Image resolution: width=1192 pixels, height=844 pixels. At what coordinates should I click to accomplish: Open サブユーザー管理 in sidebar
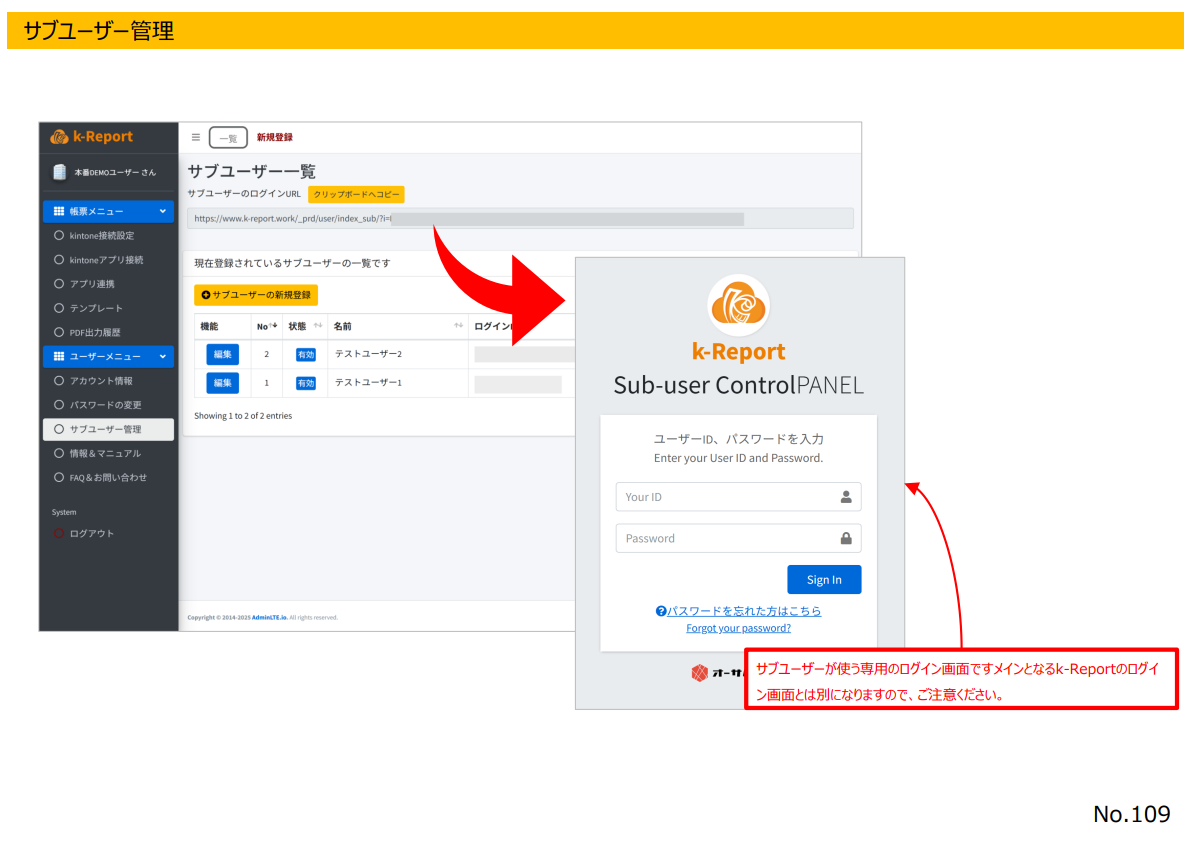click(109, 430)
